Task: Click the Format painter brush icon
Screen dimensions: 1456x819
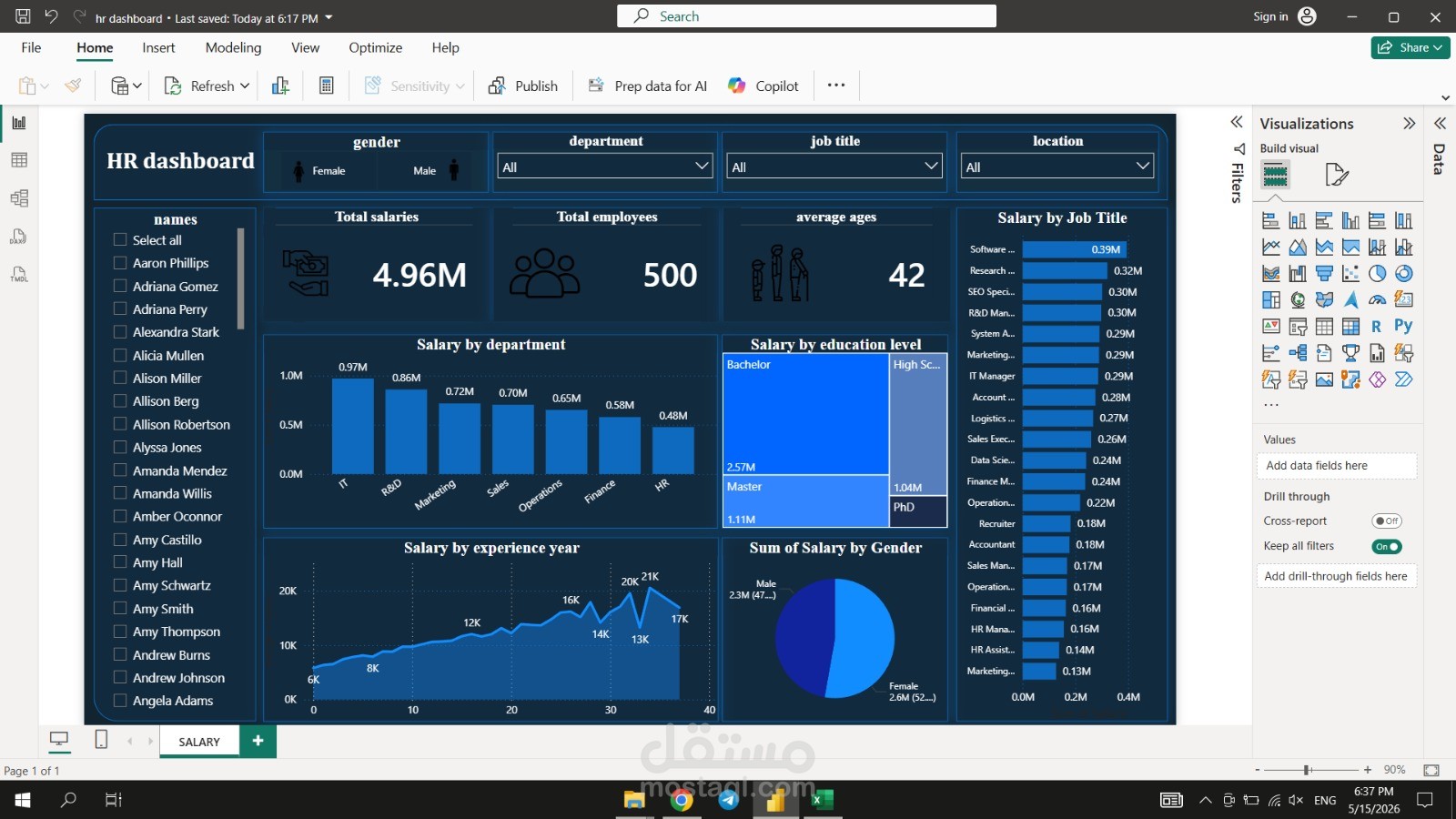Action: (x=73, y=86)
